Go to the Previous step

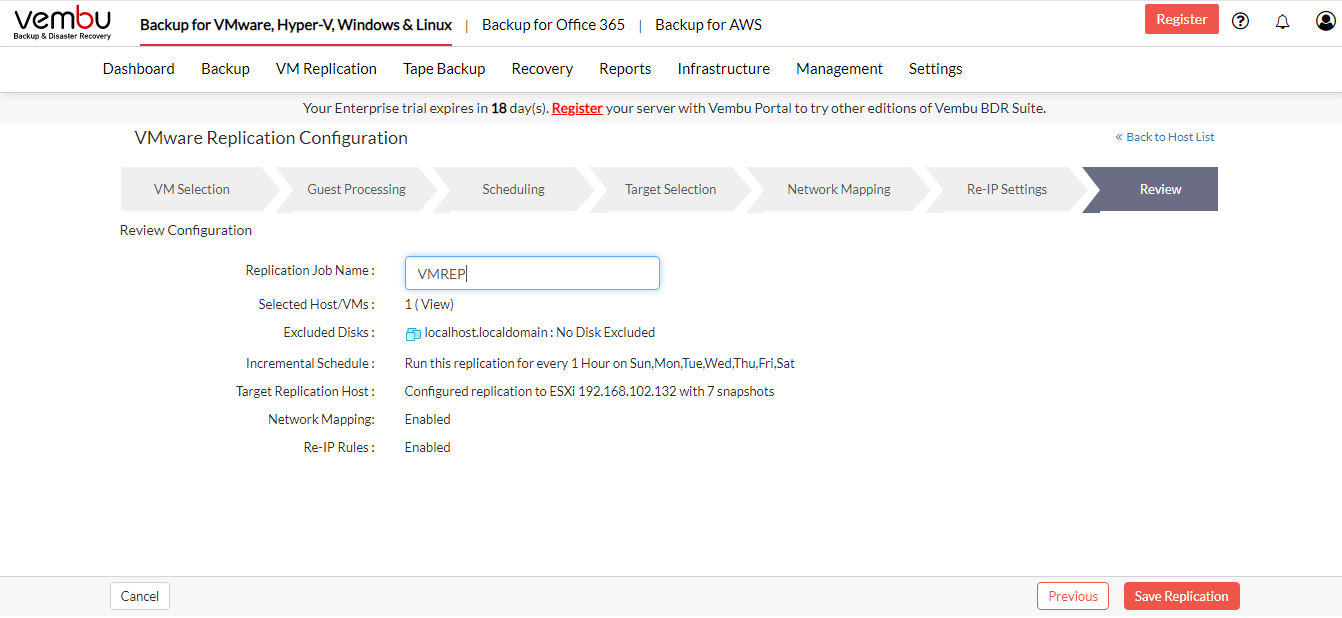pyautogui.click(x=1073, y=596)
